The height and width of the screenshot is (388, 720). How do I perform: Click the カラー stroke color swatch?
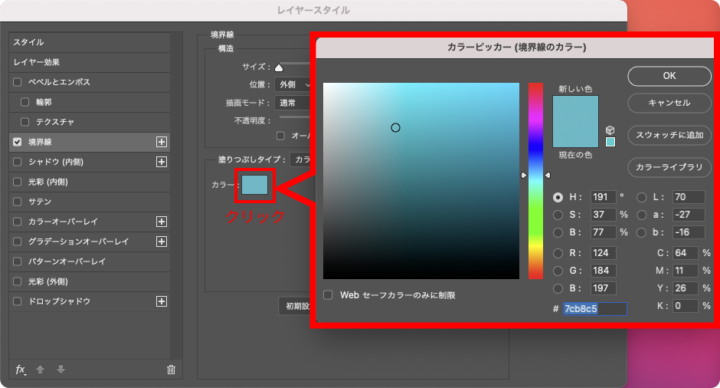pyautogui.click(x=255, y=185)
